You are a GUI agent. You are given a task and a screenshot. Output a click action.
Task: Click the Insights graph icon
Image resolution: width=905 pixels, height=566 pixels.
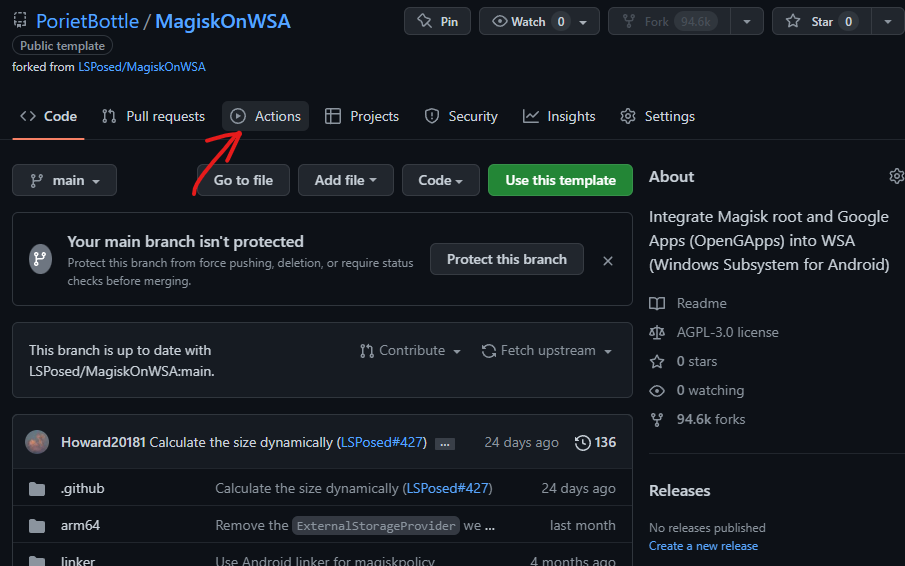click(x=530, y=117)
